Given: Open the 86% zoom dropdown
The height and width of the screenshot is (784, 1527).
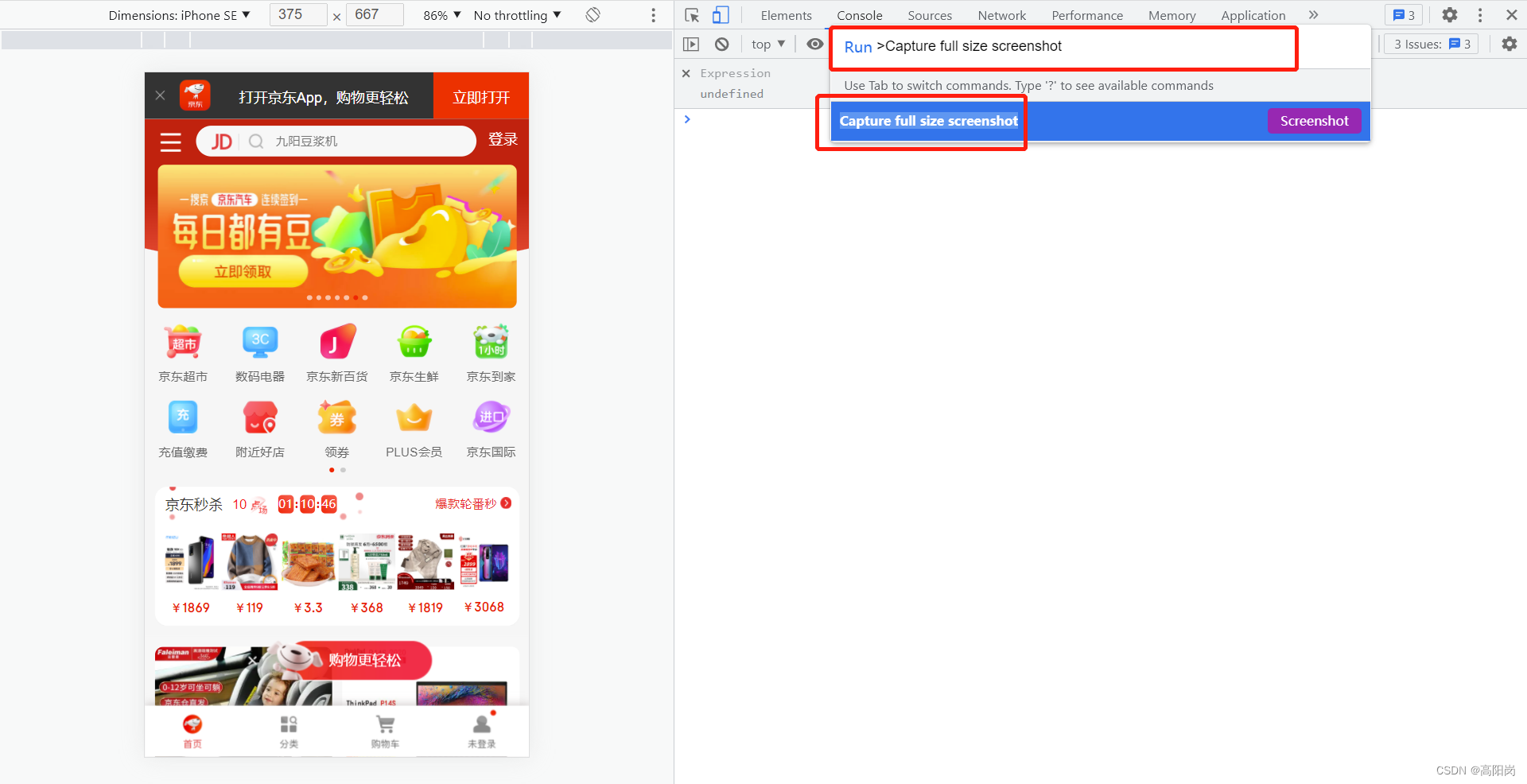Looking at the screenshot, I should pyautogui.click(x=442, y=15).
